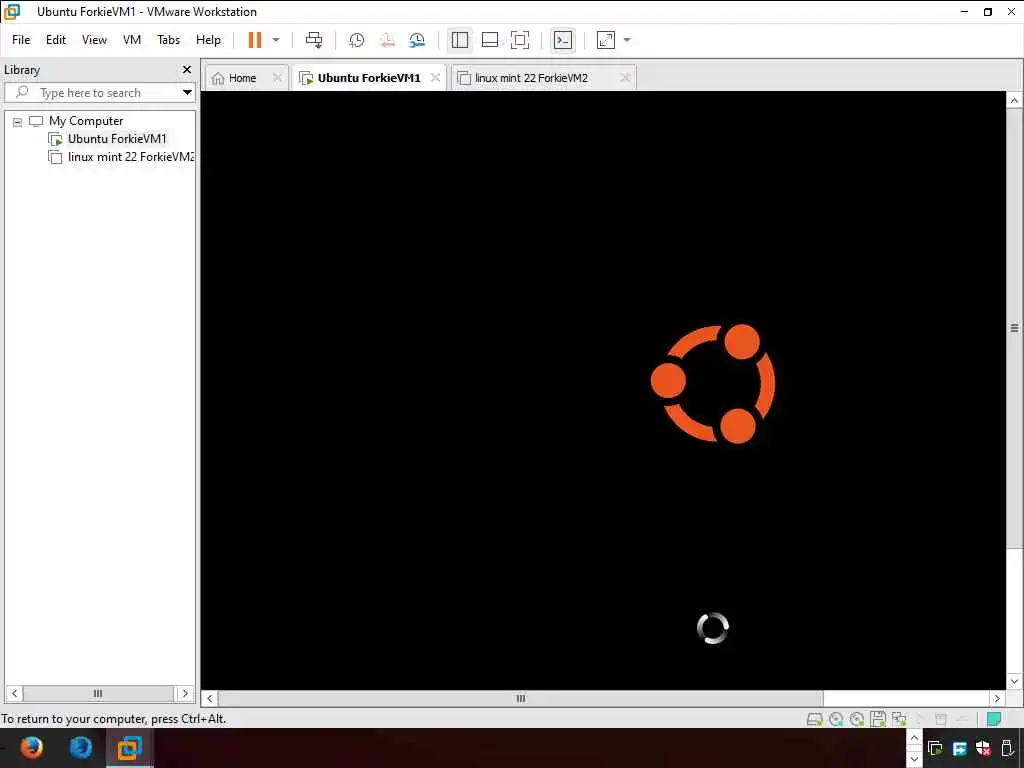This screenshot has width=1024, height=768.
Task: Open the blue globe browser in taskbar
Action: click(81, 747)
